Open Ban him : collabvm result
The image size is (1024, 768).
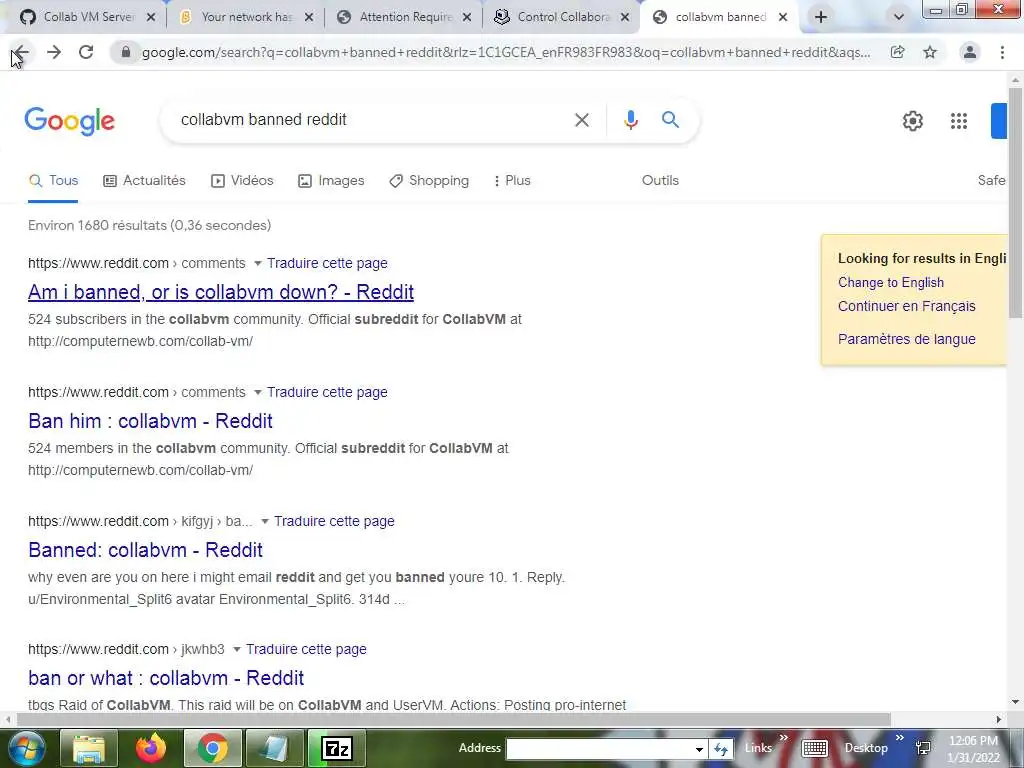[x=150, y=421]
